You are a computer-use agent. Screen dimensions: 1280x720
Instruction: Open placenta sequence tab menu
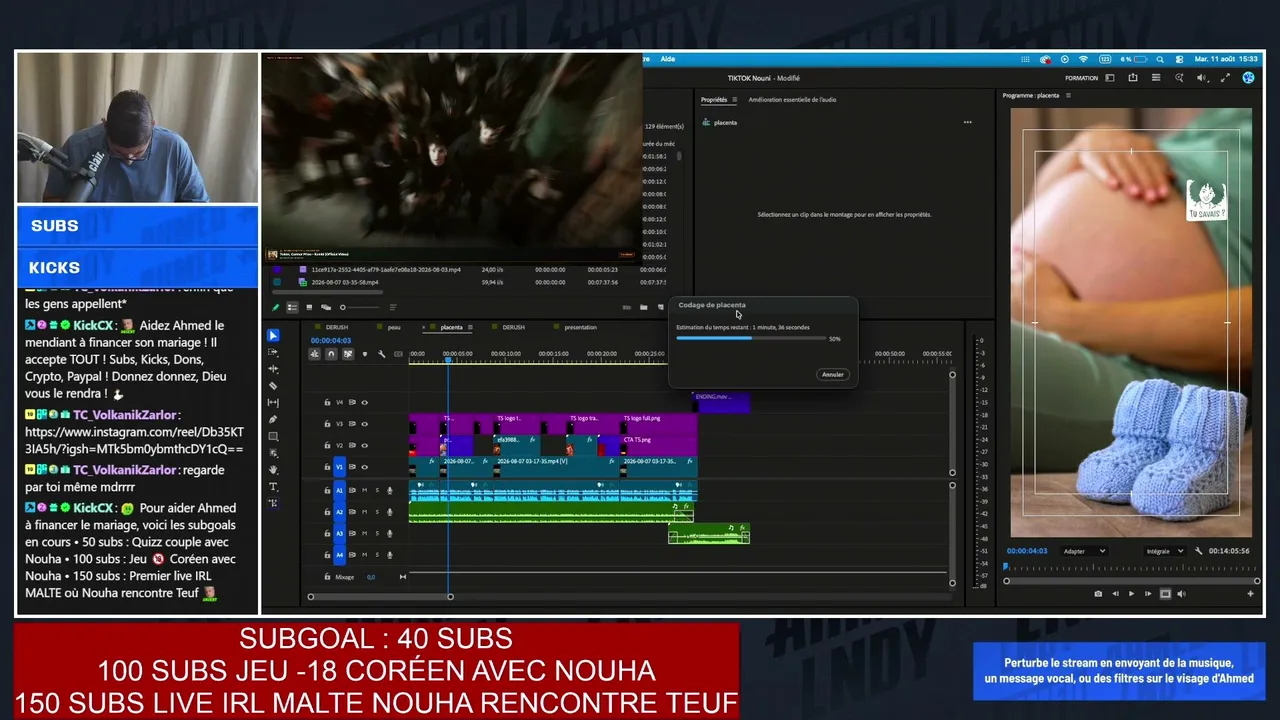click(x=470, y=327)
